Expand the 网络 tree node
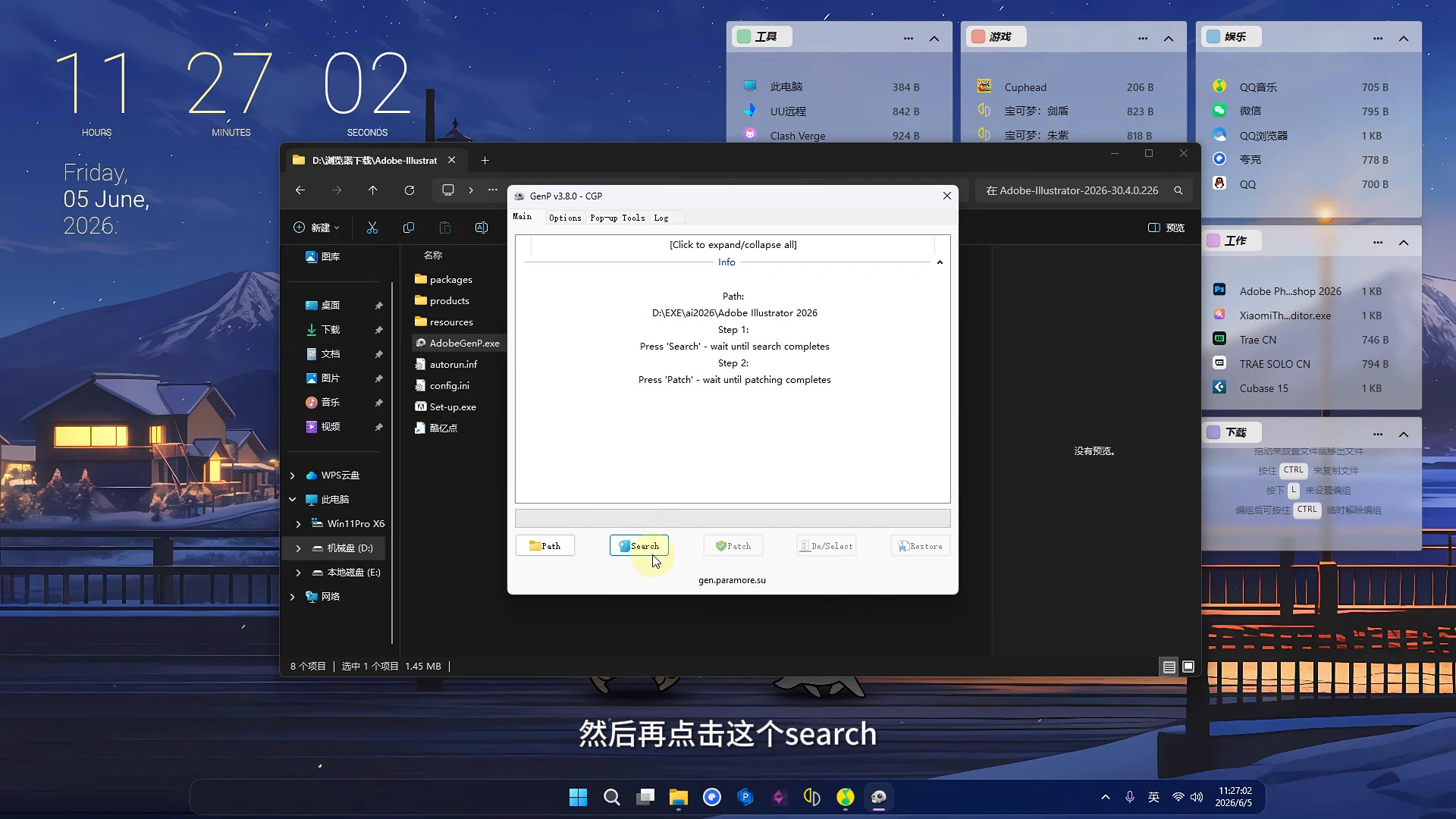This screenshot has height=819, width=1456. coord(293,597)
